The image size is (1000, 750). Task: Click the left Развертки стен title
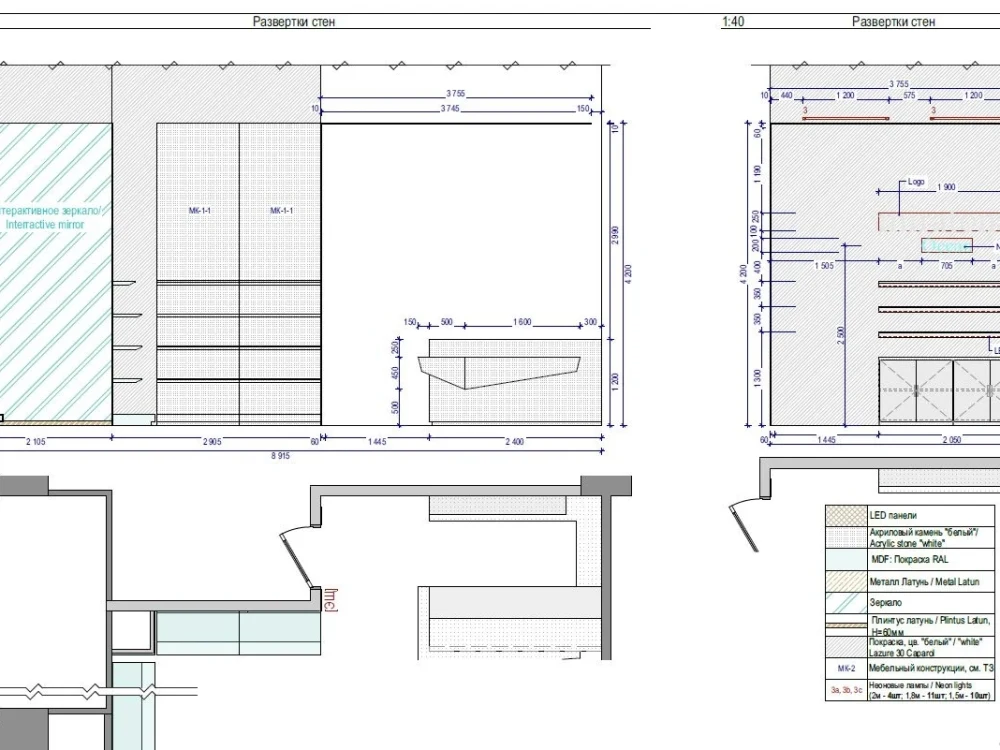[x=295, y=20]
